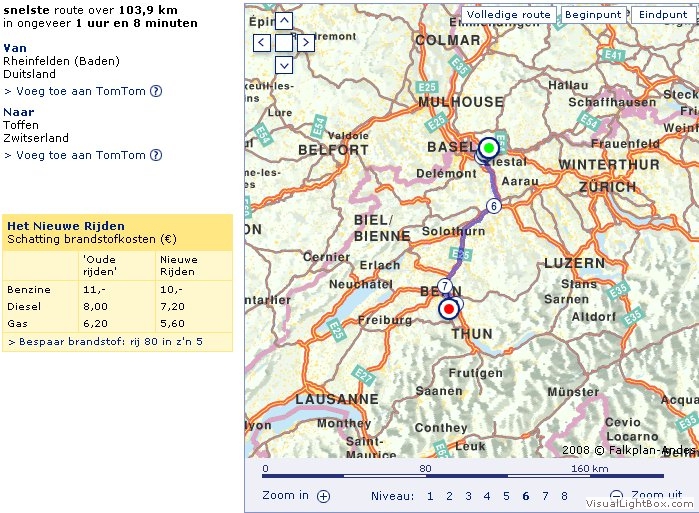Click the Zoom in plus icon

tap(323, 496)
